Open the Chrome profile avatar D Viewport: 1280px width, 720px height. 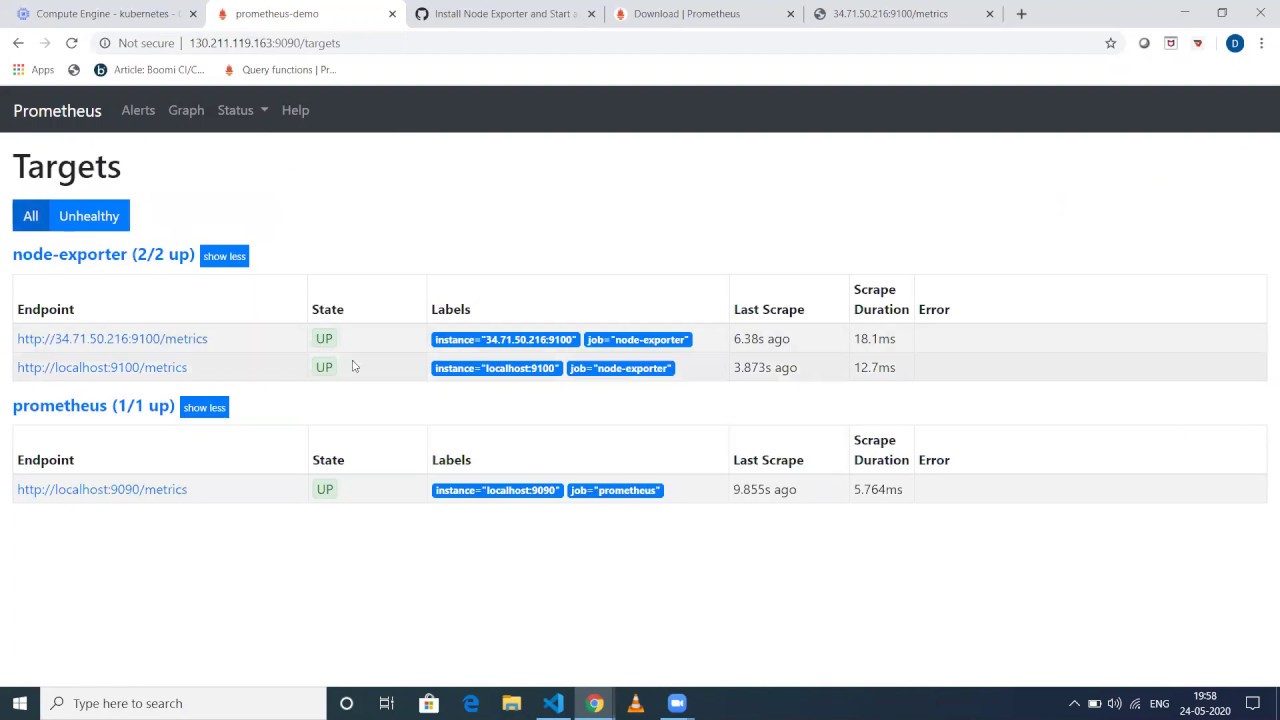click(x=1235, y=43)
